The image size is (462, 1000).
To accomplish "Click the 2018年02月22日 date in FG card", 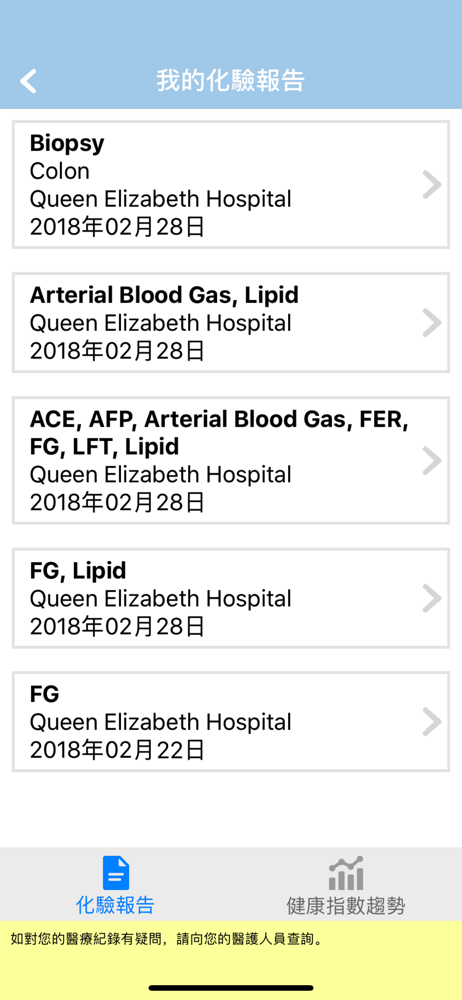I will [x=117, y=751].
